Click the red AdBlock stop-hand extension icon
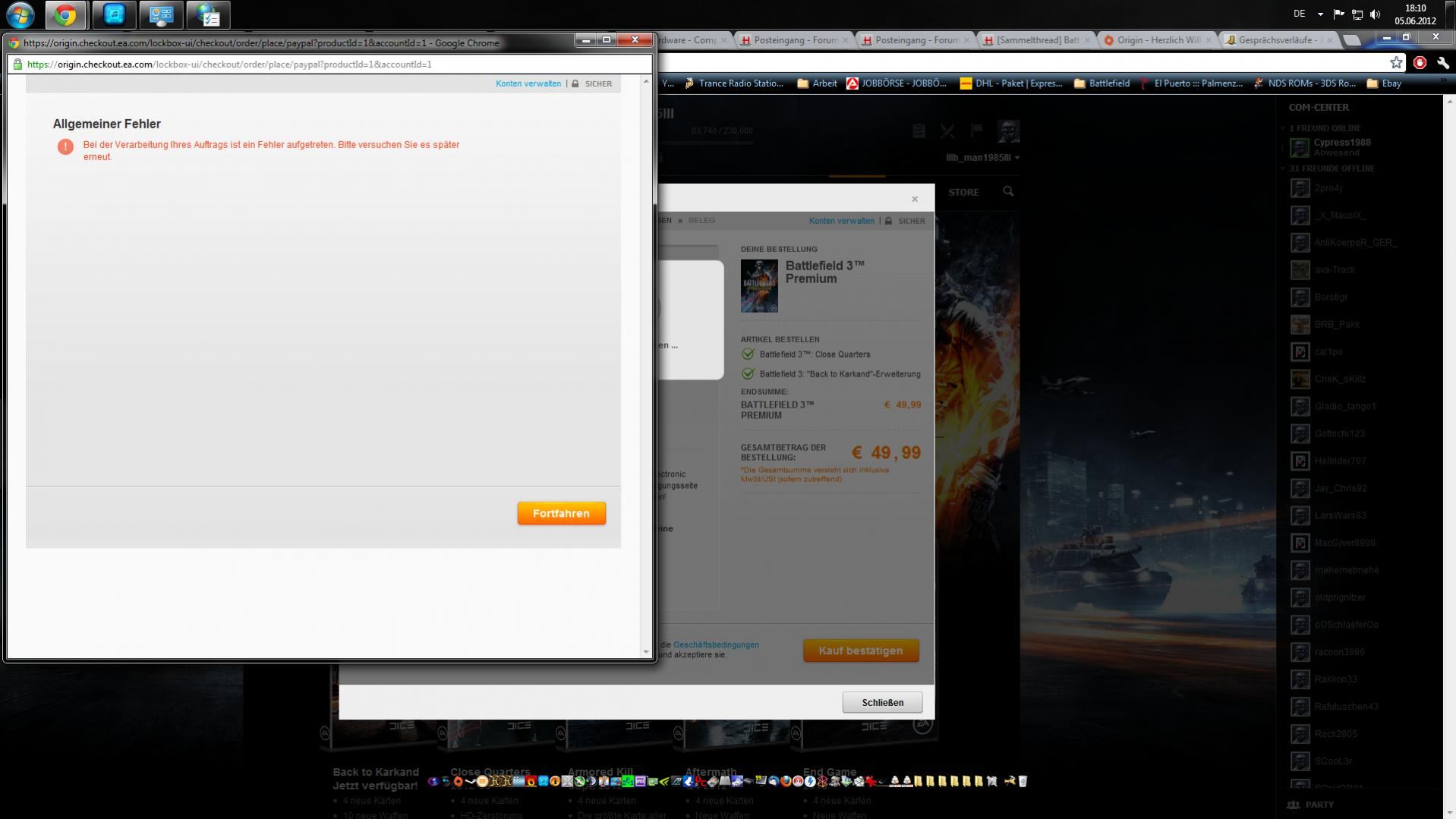This screenshot has height=819, width=1456. [1420, 63]
